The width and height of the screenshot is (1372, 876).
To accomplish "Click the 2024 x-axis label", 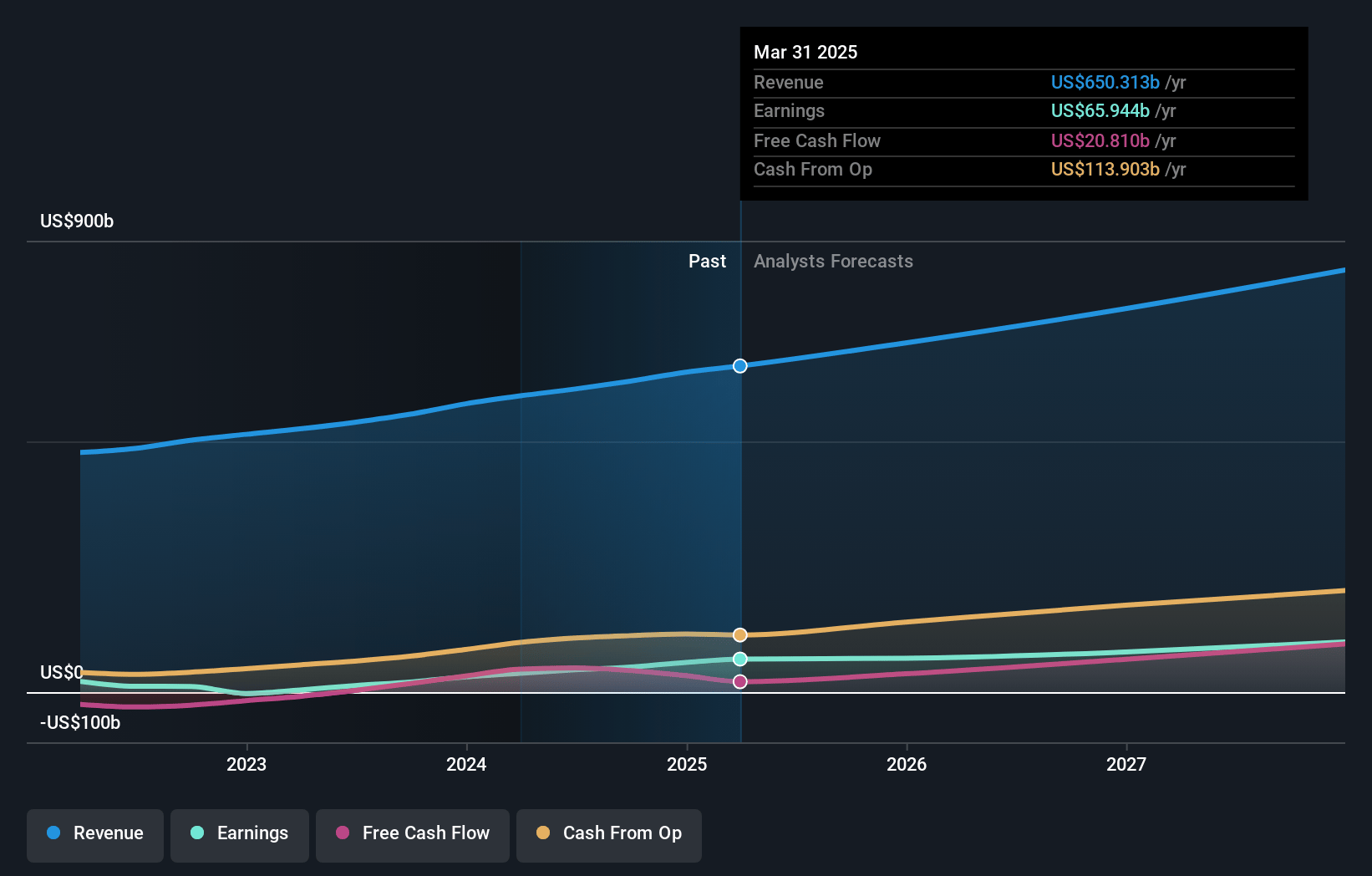I will (x=466, y=764).
